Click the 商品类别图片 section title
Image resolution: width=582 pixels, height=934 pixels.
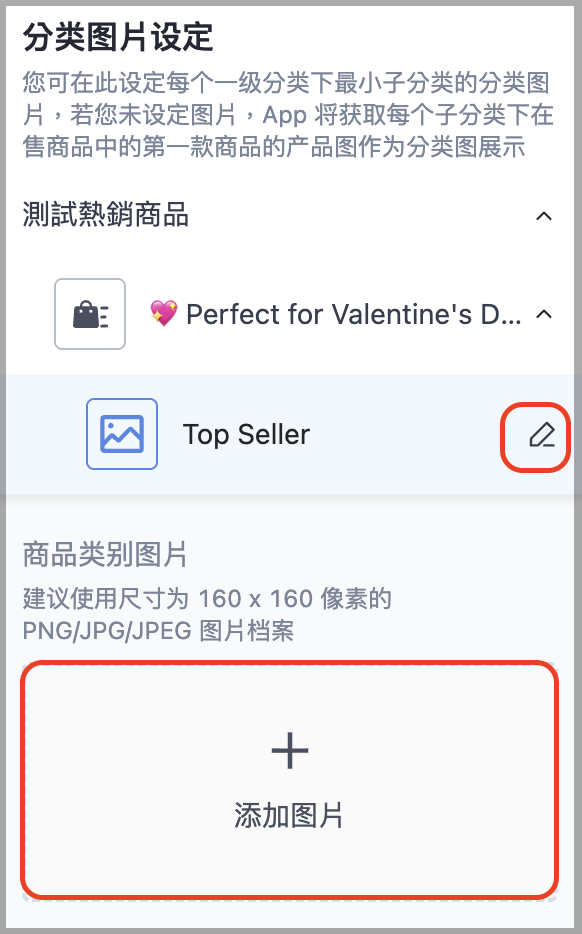tap(105, 555)
